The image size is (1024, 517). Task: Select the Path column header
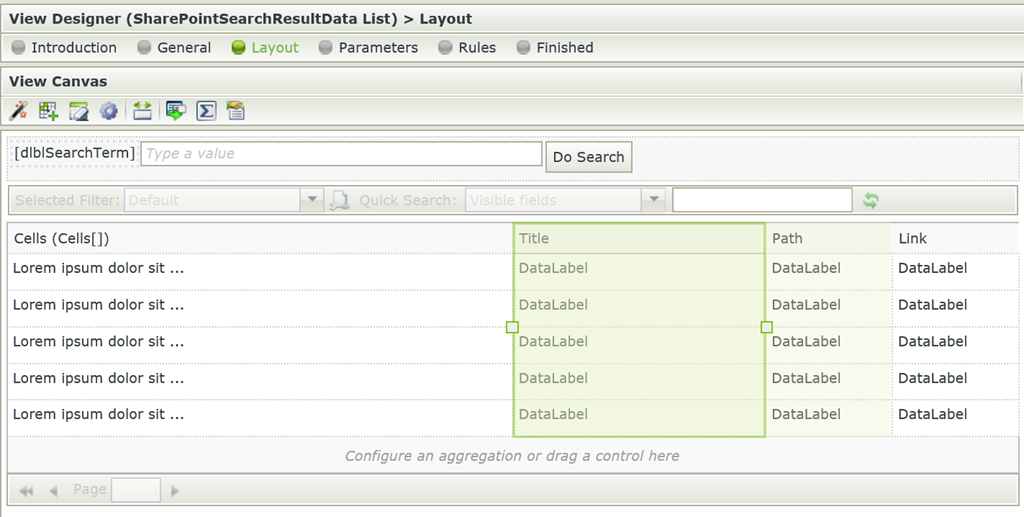(x=828, y=238)
